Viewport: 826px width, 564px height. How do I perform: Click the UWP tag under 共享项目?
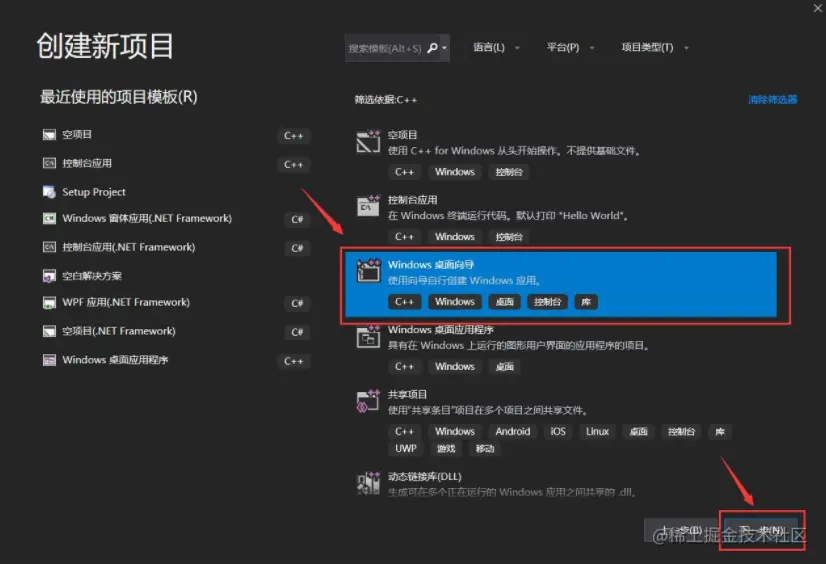click(406, 448)
